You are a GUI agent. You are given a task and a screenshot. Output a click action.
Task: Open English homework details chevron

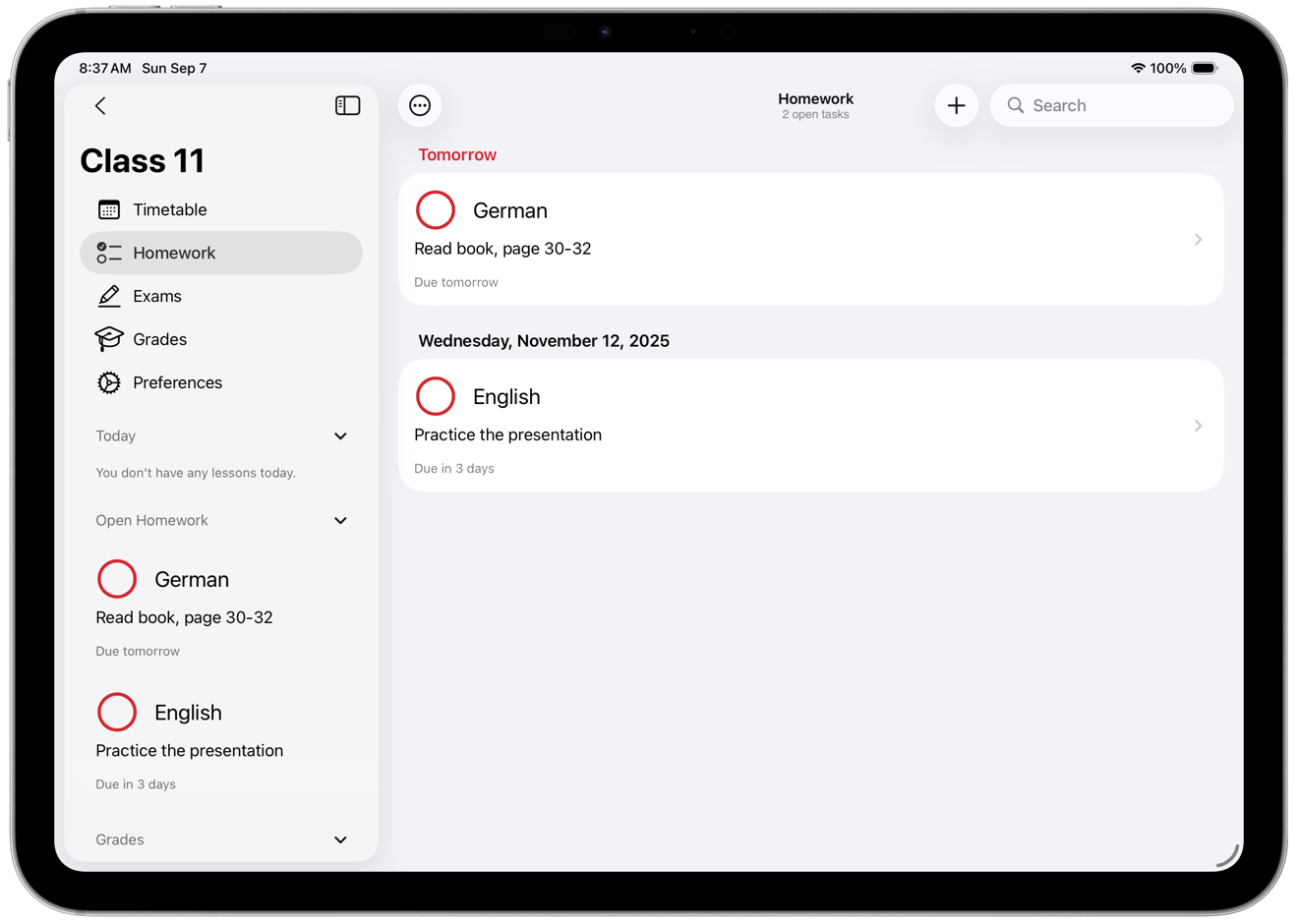coord(1198,426)
